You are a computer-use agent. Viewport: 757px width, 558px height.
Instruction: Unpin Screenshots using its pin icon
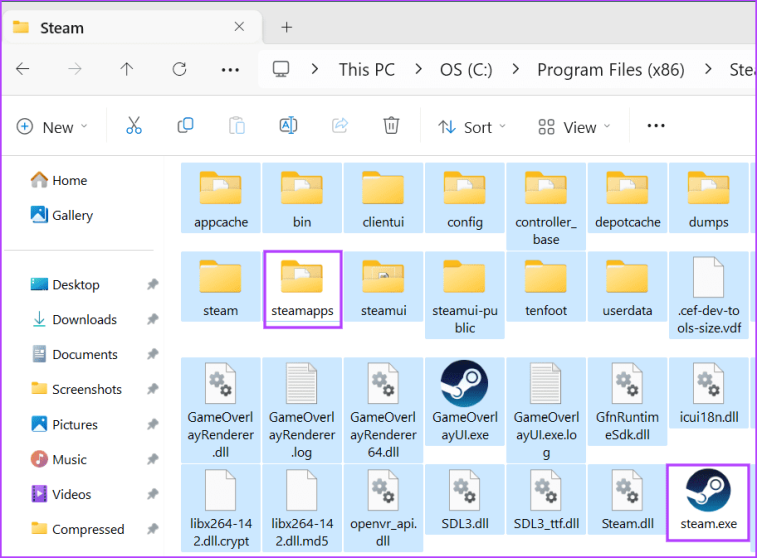click(x=153, y=389)
